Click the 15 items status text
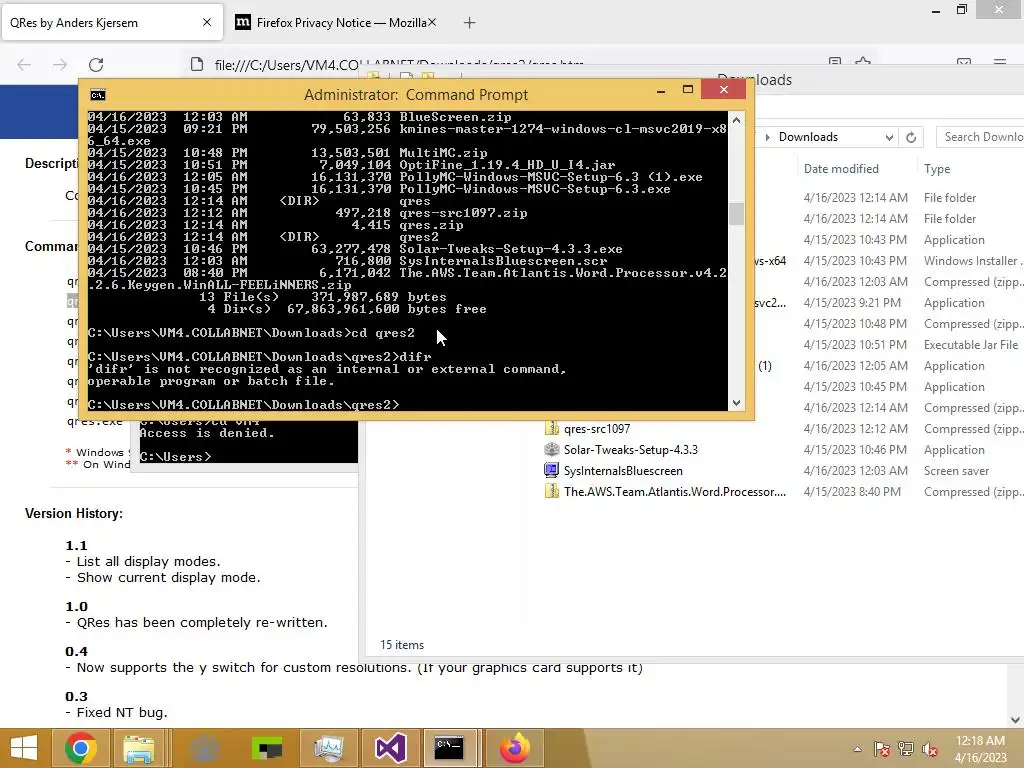The height and width of the screenshot is (768, 1024). tap(402, 645)
